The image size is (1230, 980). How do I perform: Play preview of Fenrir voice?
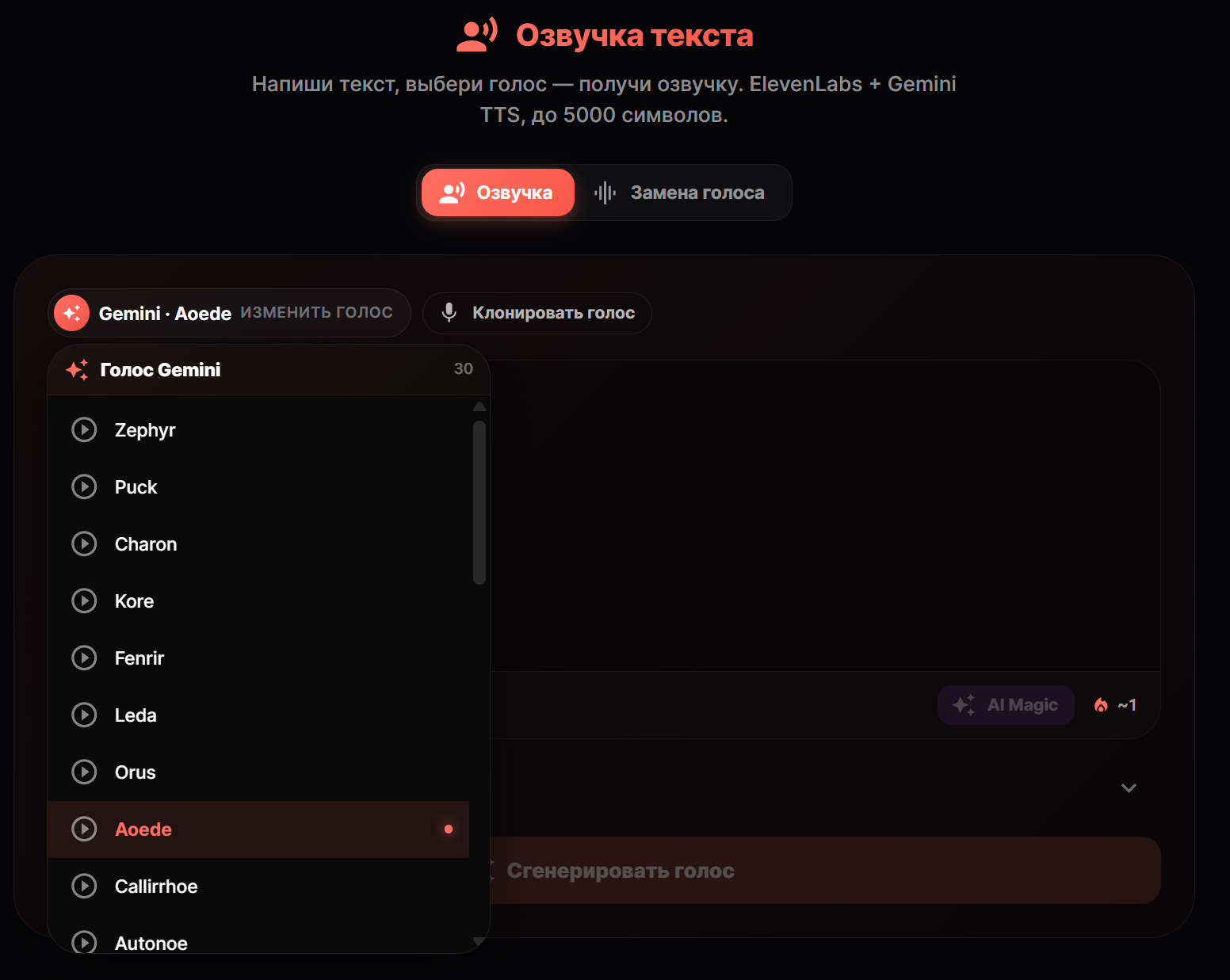point(84,658)
